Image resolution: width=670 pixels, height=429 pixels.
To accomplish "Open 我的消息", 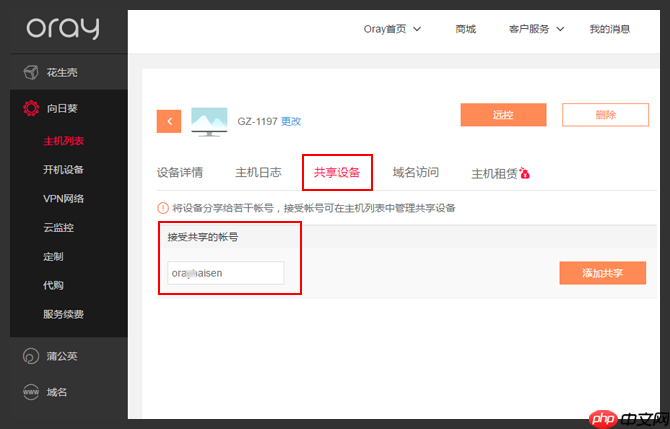I will coord(610,29).
